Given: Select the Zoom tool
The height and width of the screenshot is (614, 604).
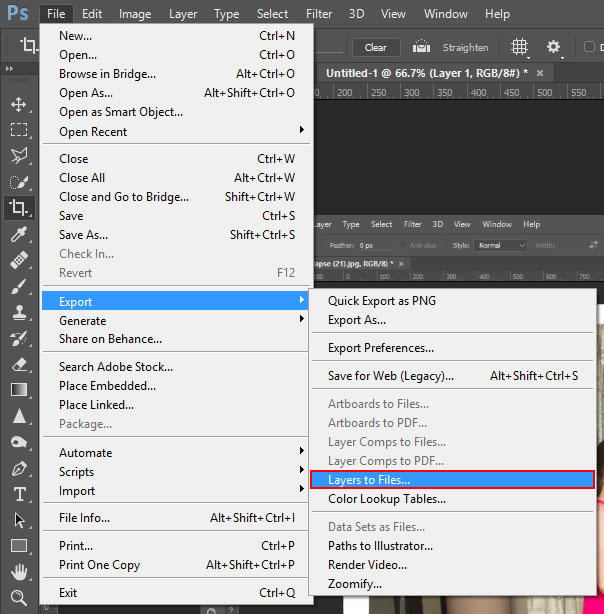Looking at the screenshot, I should [18, 598].
